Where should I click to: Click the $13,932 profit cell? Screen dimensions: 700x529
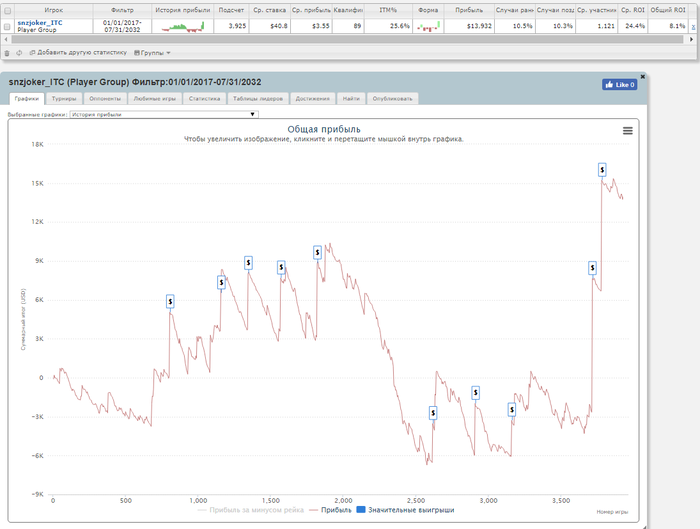click(469, 26)
